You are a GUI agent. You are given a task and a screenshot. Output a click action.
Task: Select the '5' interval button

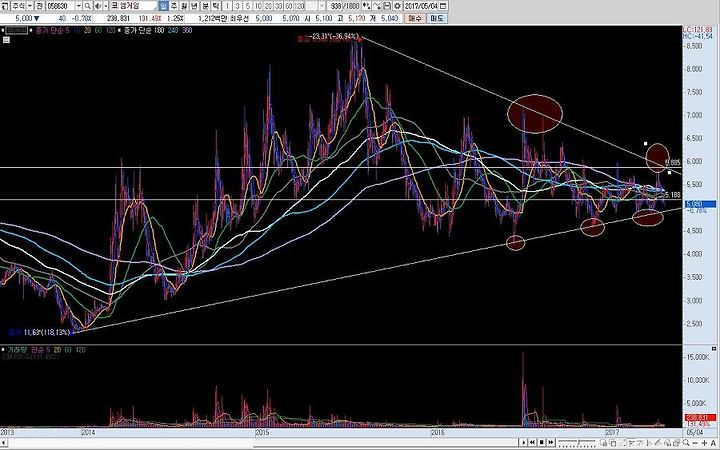point(248,6)
